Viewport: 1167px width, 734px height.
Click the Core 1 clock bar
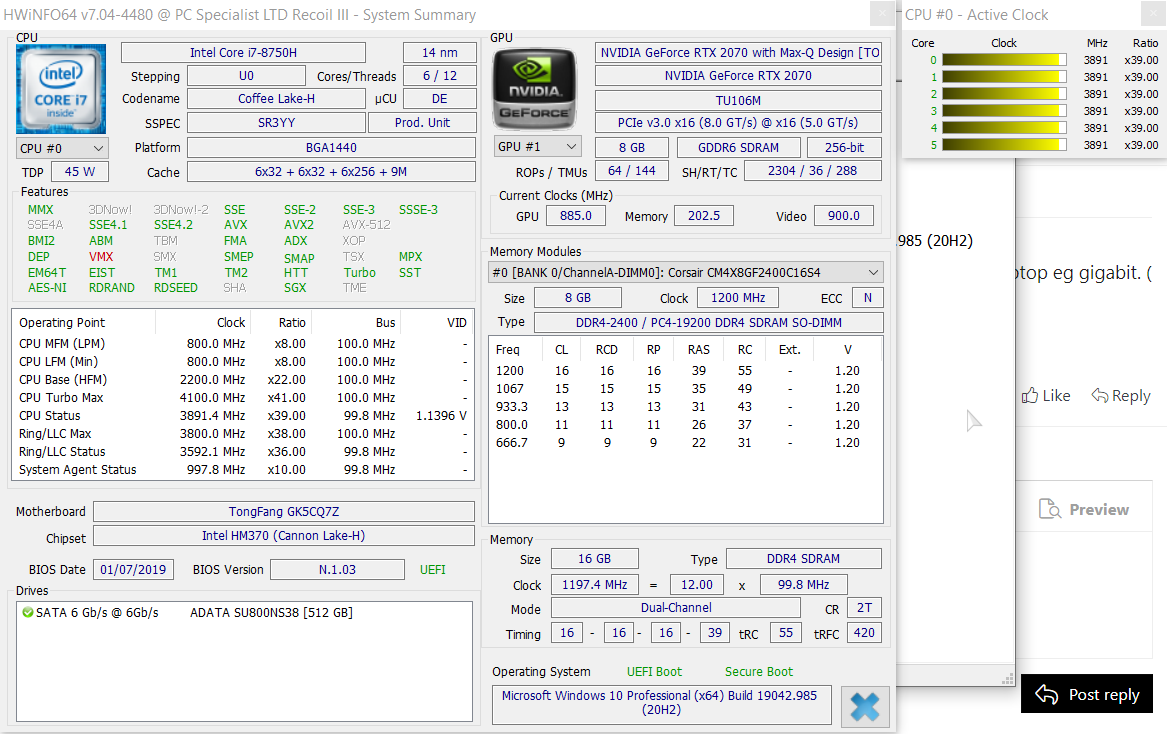point(1004,77)
